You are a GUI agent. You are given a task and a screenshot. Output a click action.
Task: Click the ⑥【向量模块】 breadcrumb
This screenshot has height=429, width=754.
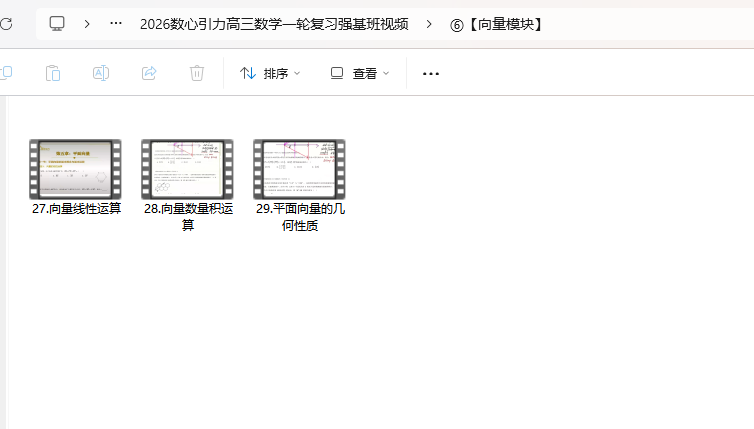(497, 24)
